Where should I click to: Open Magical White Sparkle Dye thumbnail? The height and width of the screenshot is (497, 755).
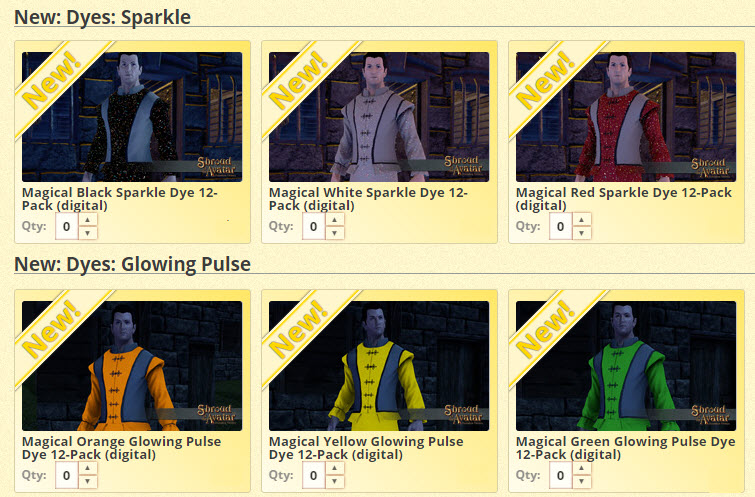pyautogui.click(x=379, y=117)
